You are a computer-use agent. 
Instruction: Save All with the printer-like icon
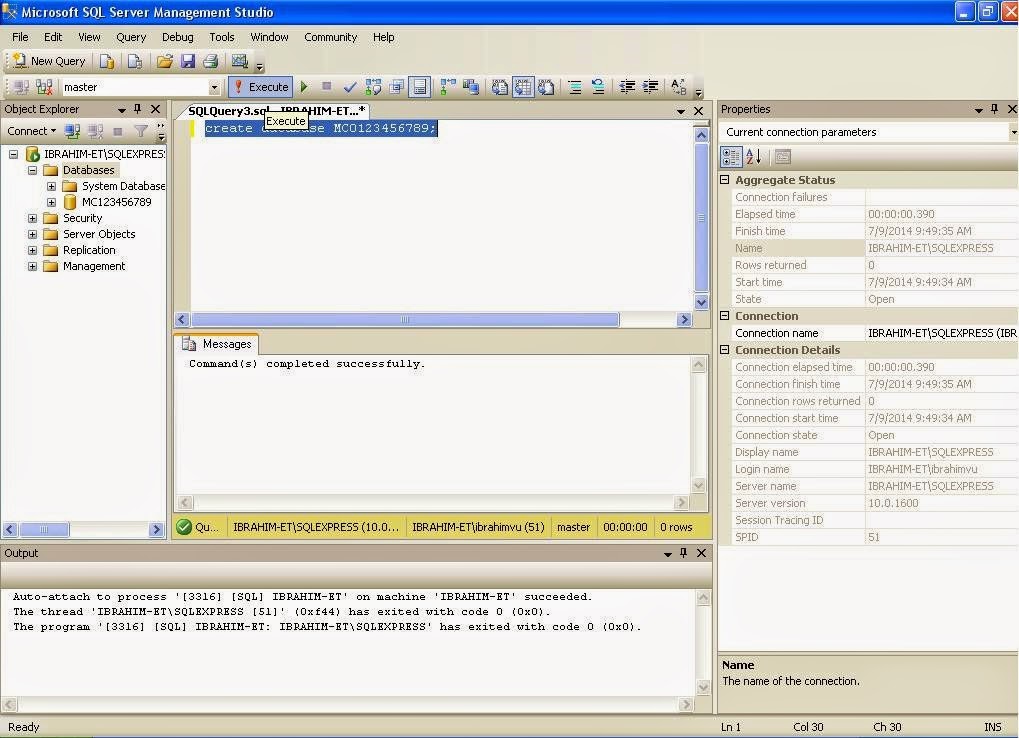210,61
